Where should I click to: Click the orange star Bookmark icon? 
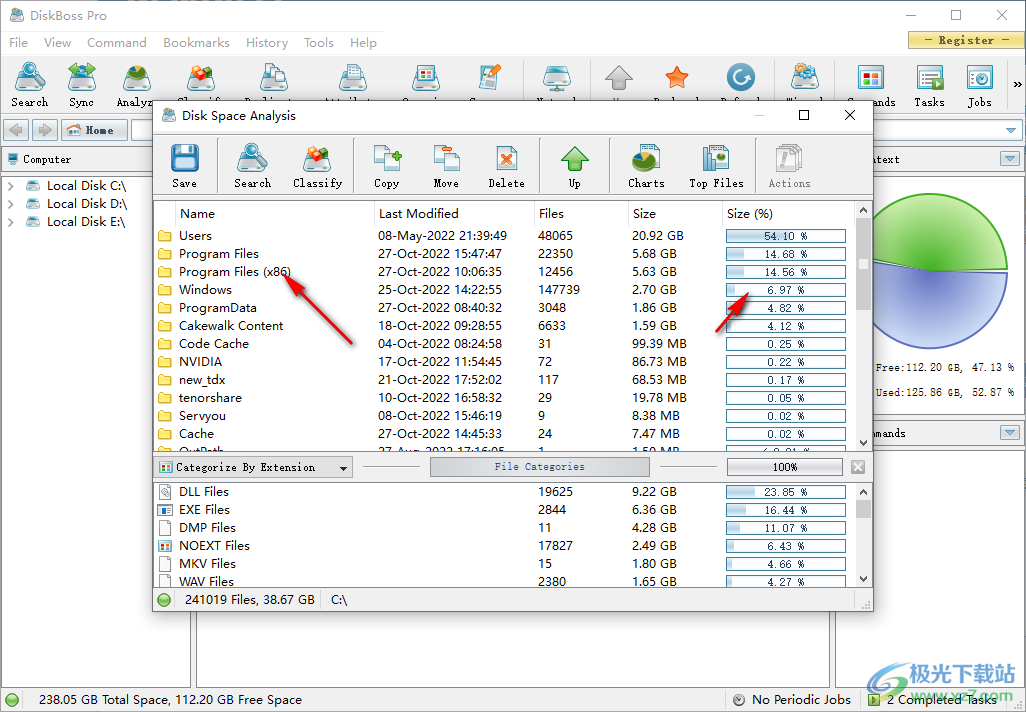(677, 78)
